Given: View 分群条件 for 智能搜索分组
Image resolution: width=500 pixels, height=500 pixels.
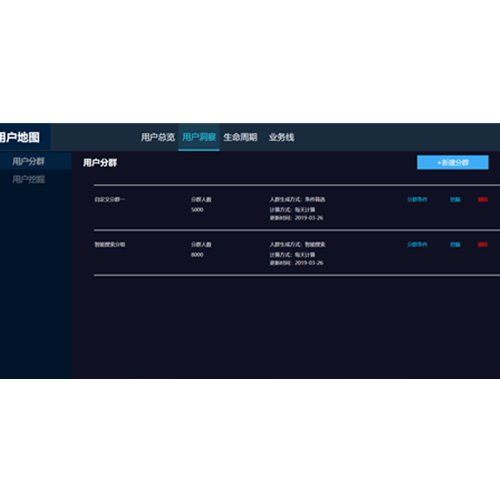Looking at the screenshot, I should [x=417, y=244].
